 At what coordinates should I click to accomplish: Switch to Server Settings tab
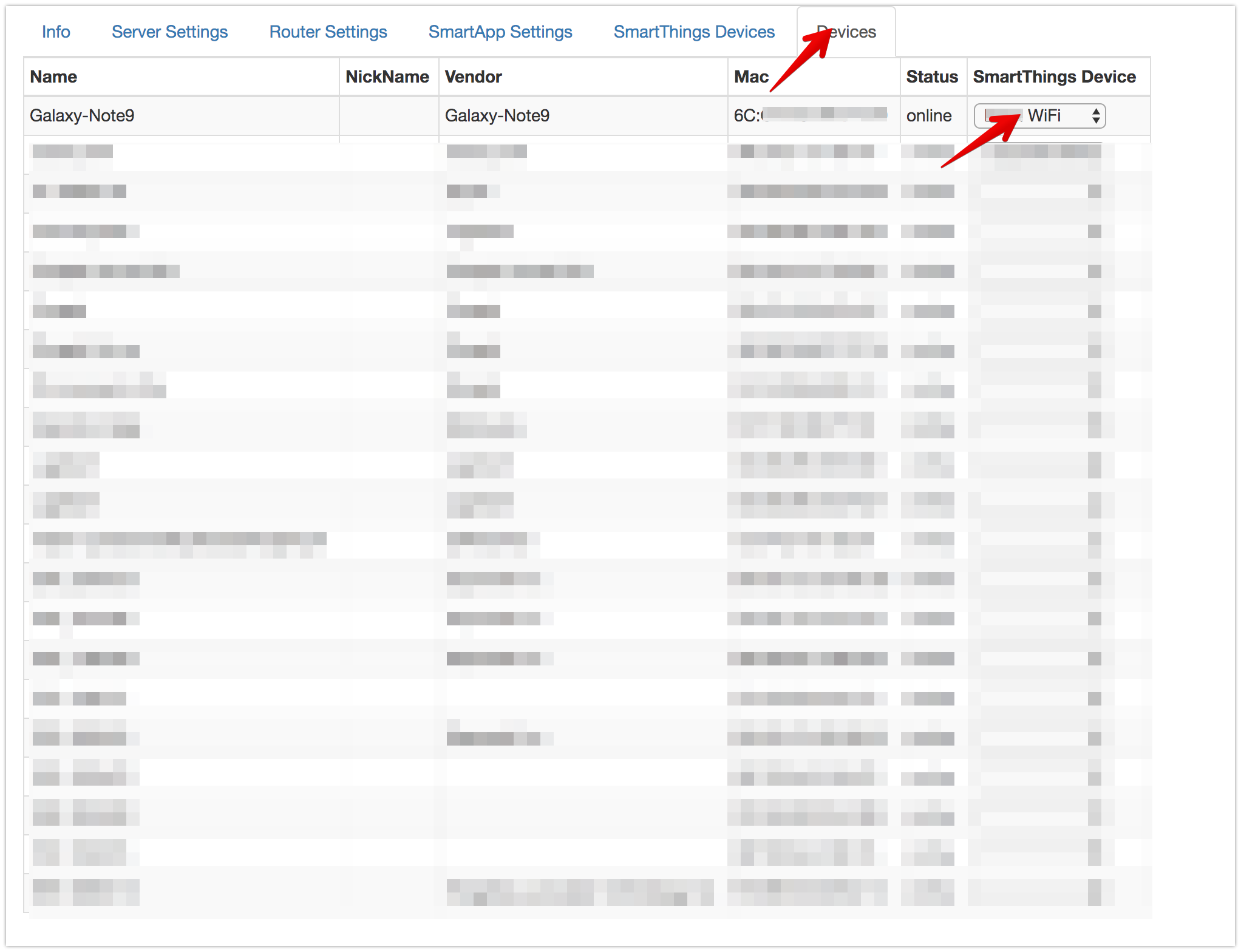169,32
